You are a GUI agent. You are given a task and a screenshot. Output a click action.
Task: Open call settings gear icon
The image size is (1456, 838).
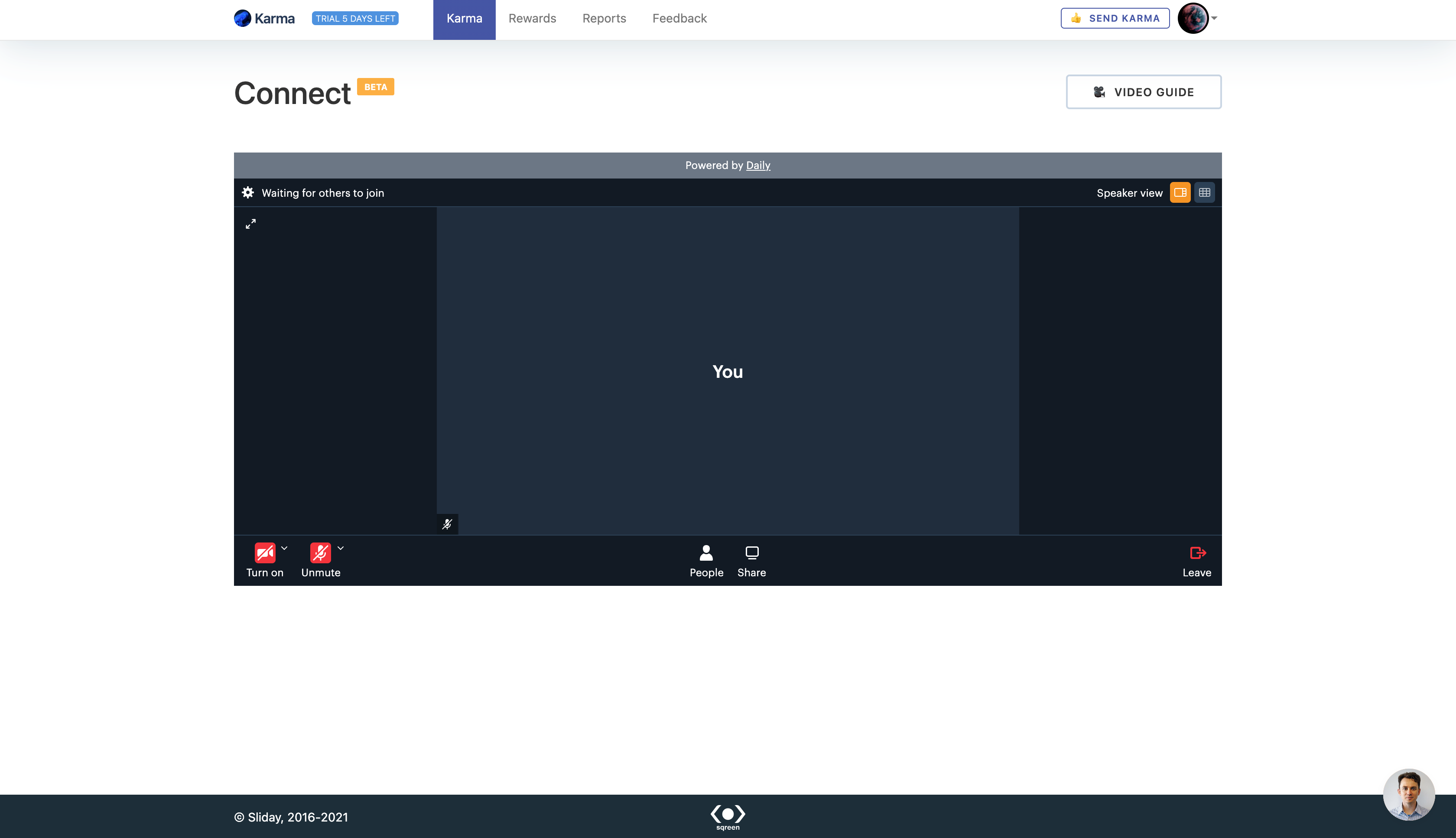[x=247, y=193]
